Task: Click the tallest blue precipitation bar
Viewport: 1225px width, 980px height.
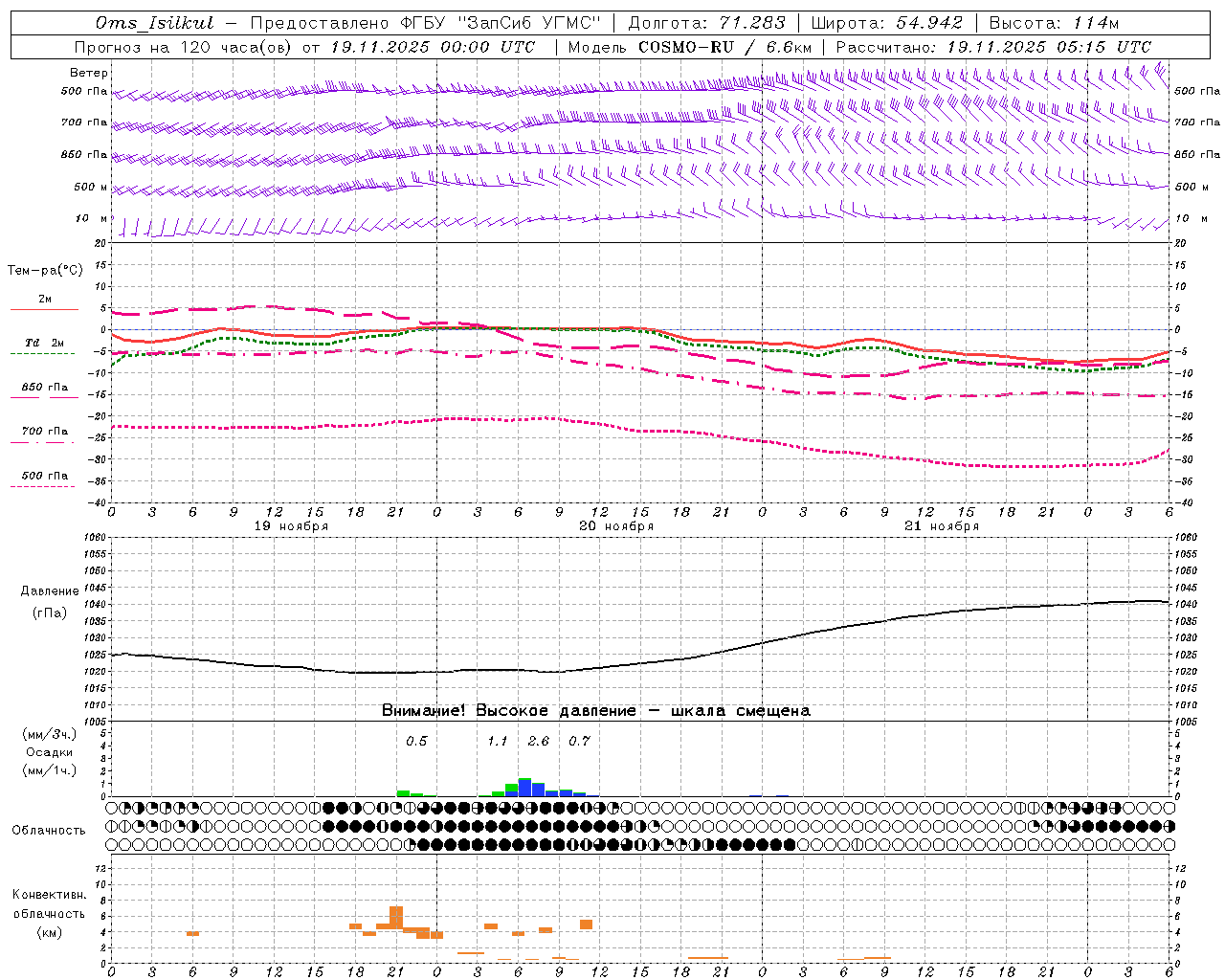Action: click(524, 788)
